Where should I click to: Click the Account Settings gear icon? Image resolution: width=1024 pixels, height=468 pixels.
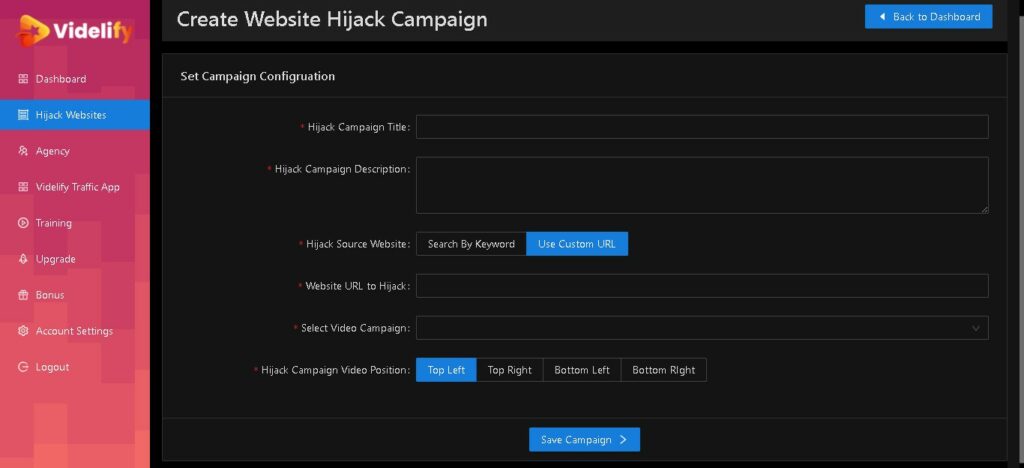coord(24,331)
